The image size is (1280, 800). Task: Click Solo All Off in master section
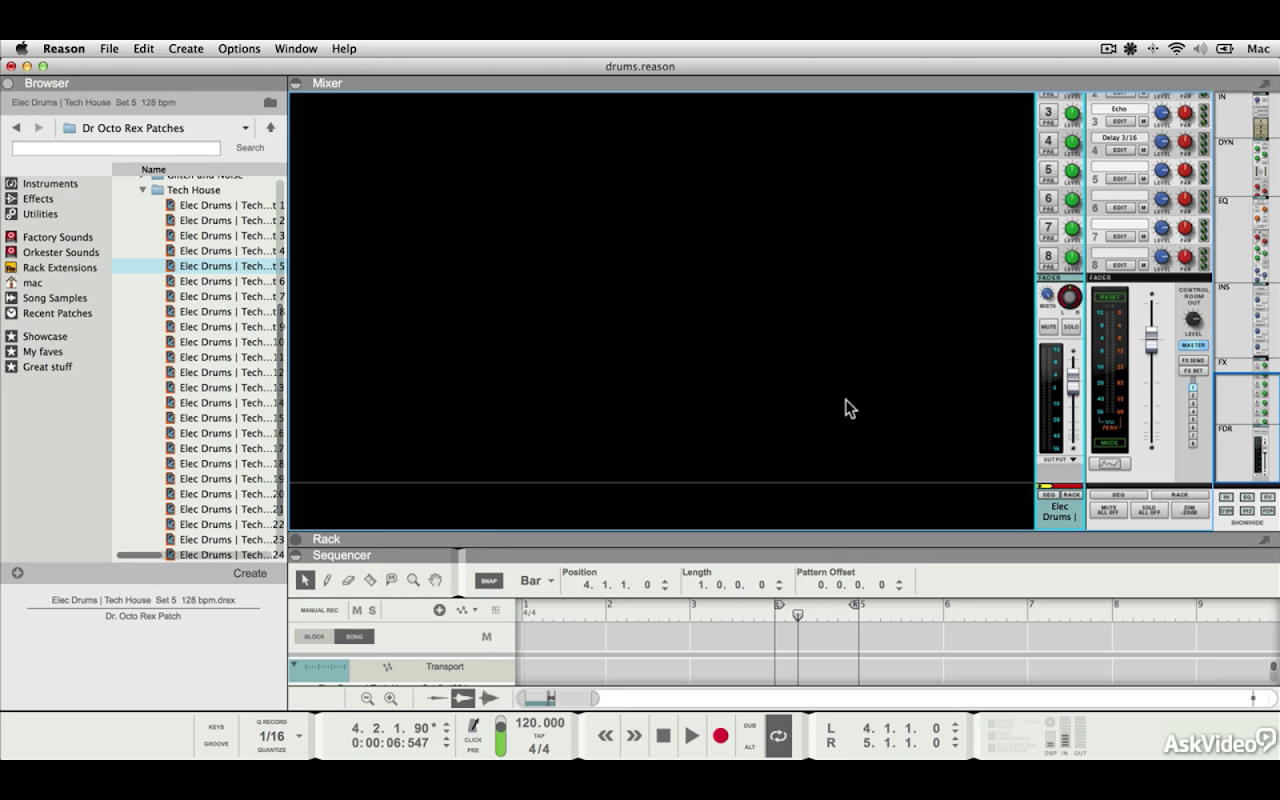[x=1149, y=510]
